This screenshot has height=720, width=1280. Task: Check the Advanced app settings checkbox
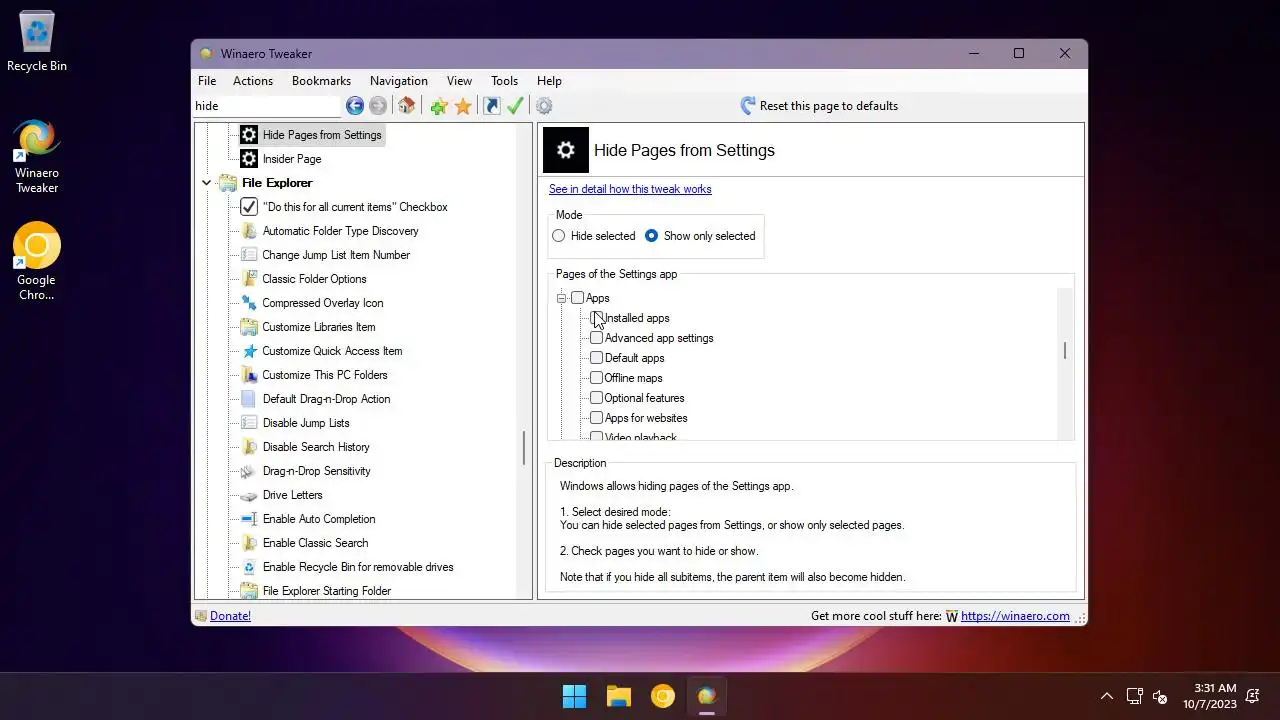597,338
